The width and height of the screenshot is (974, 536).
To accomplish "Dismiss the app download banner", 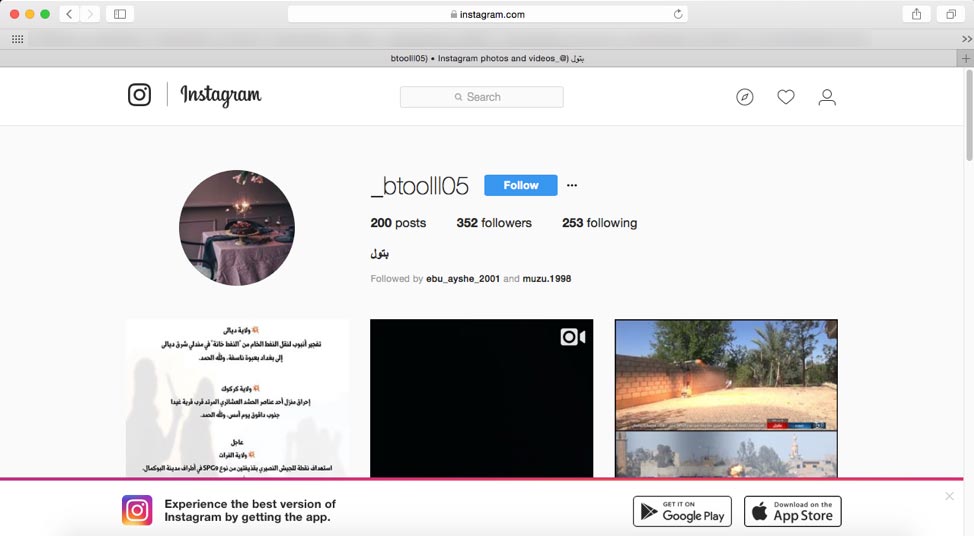I will coord(949,497).
